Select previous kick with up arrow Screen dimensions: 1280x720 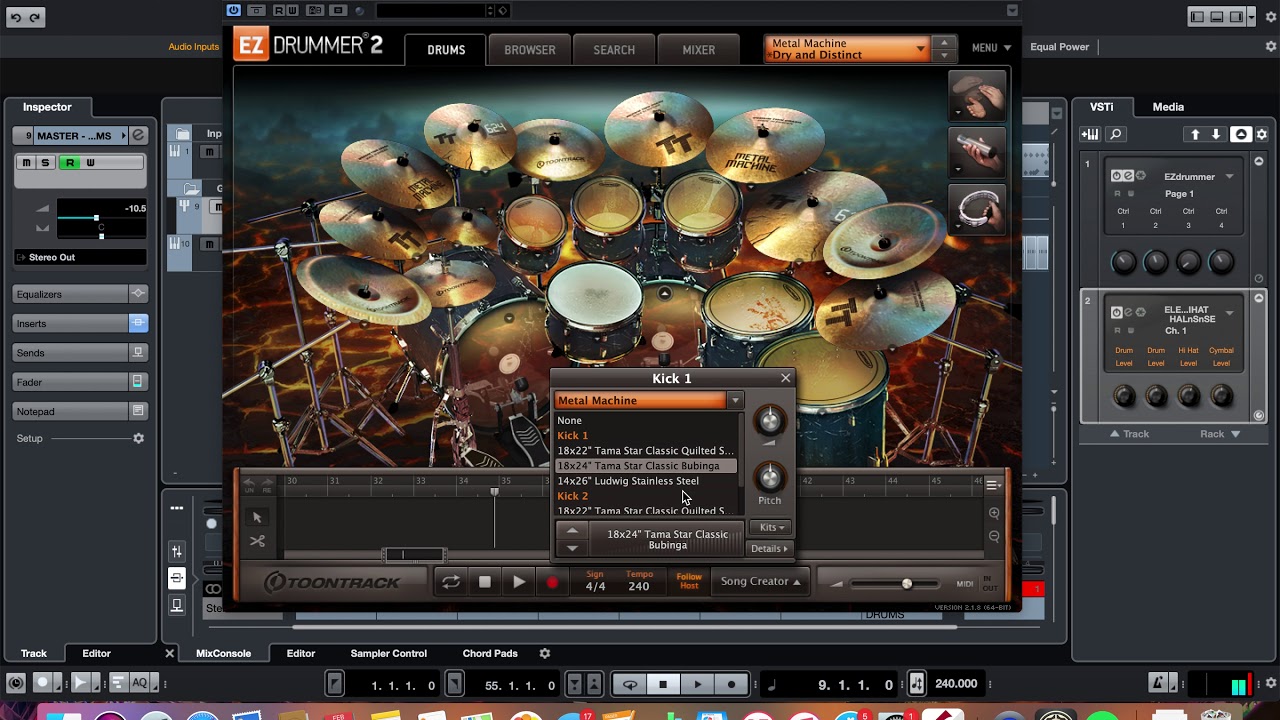pyautogui.click(x=572, y=531)
